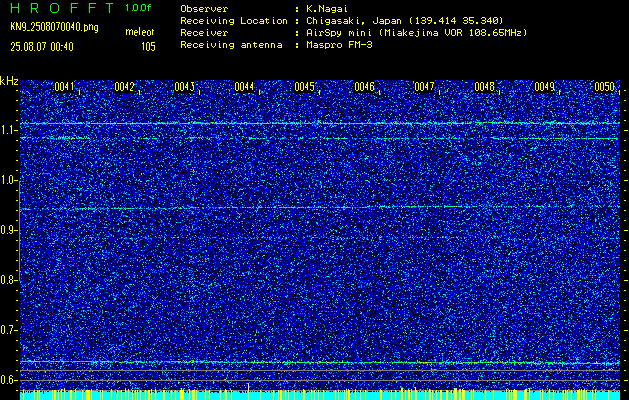
Task: Click the 0.6 frequency axis label
Action: 9,380
